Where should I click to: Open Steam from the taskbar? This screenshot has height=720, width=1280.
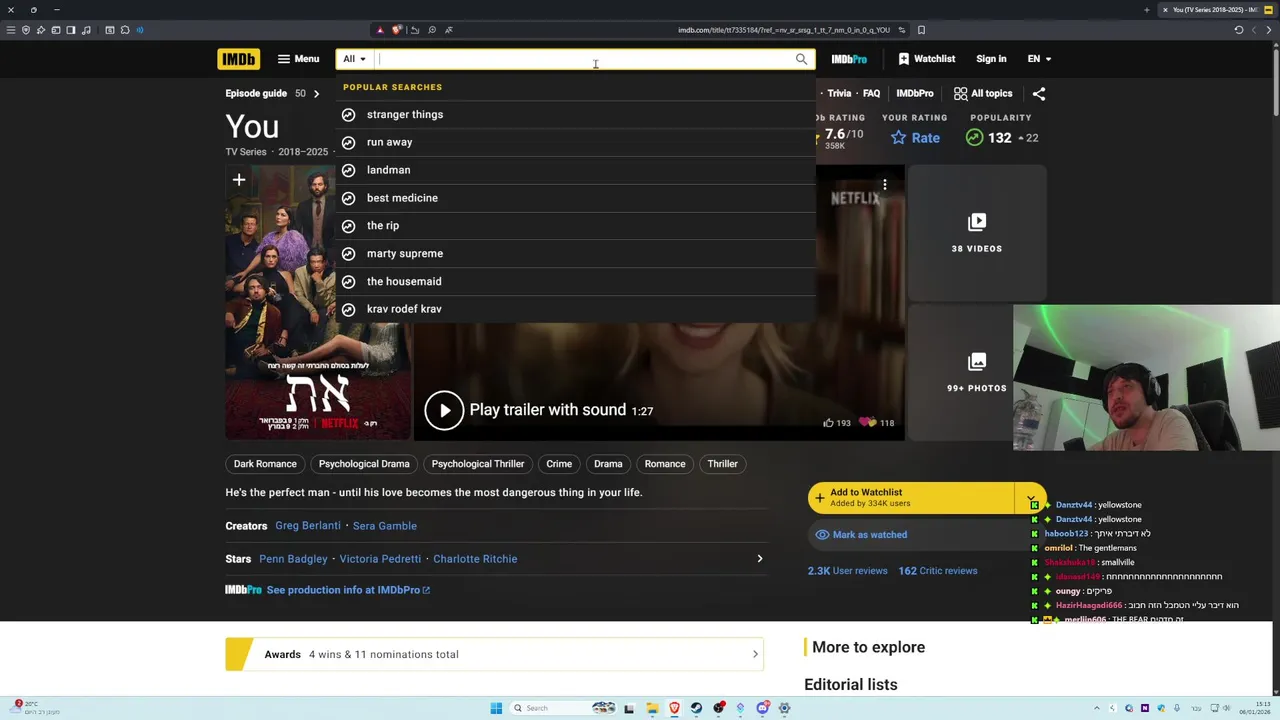[x=696, y=708]
